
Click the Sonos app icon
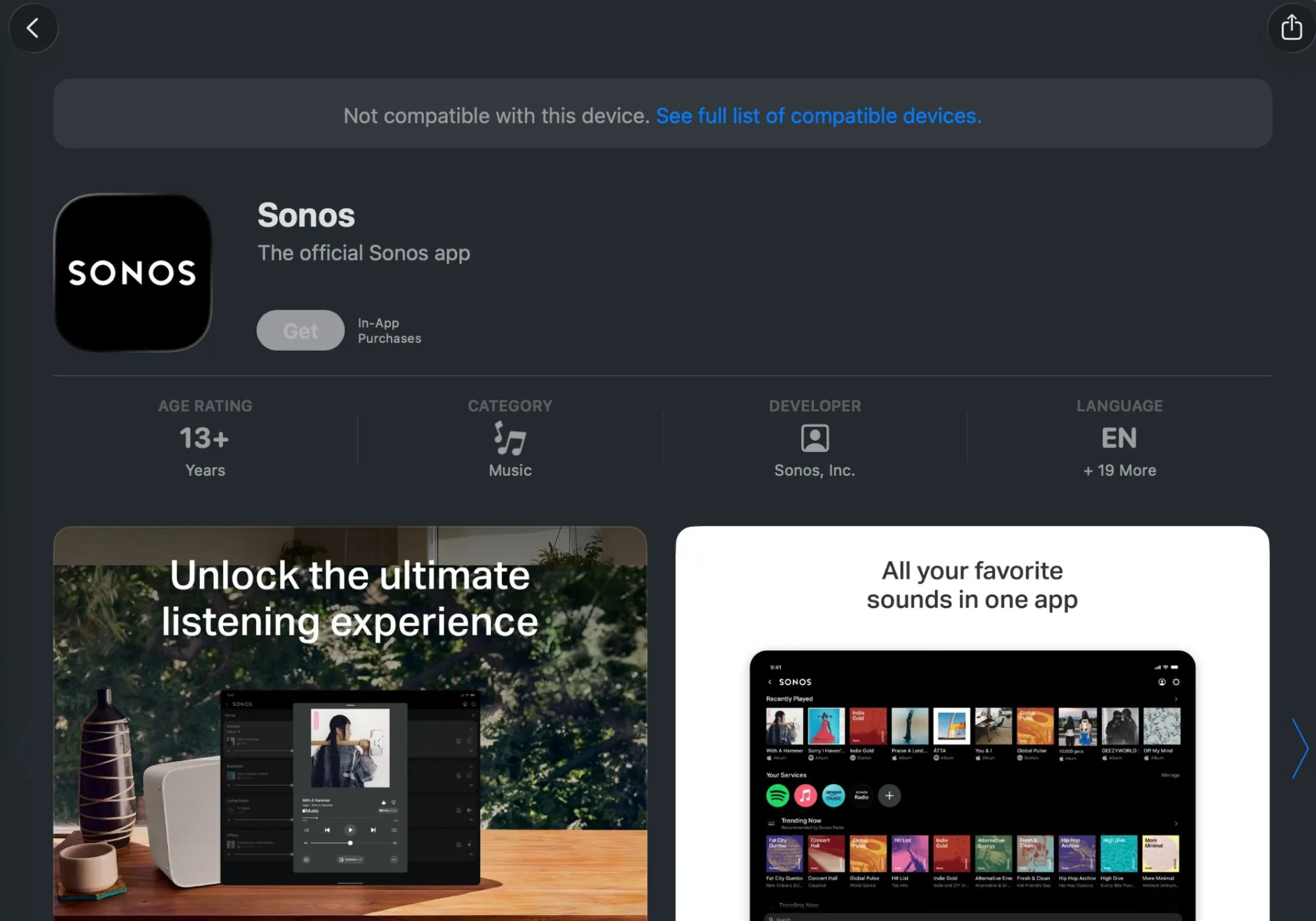[x=133, y=272]
